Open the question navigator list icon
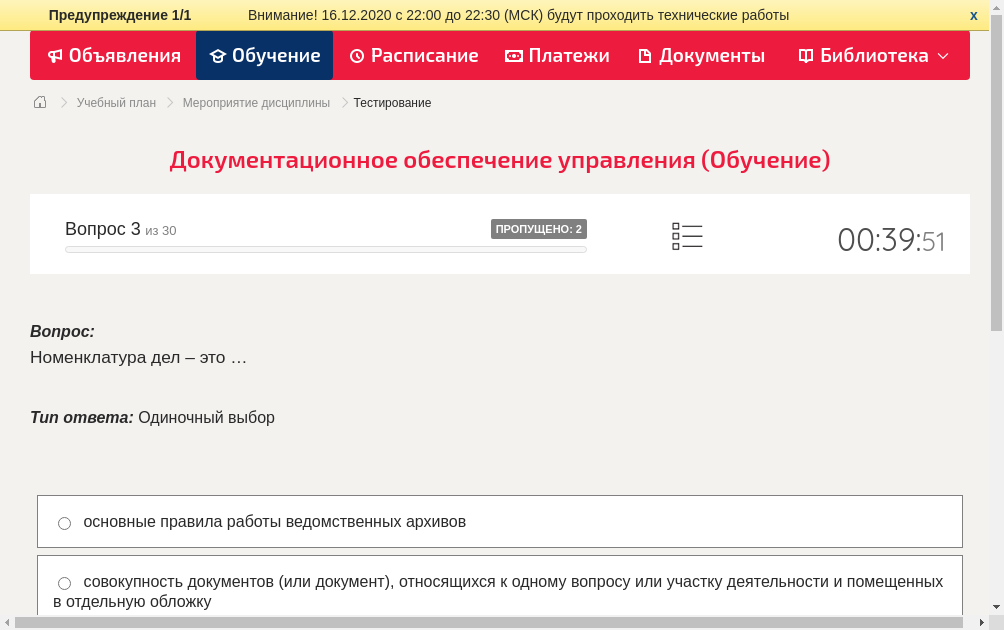 click(687, 235)
